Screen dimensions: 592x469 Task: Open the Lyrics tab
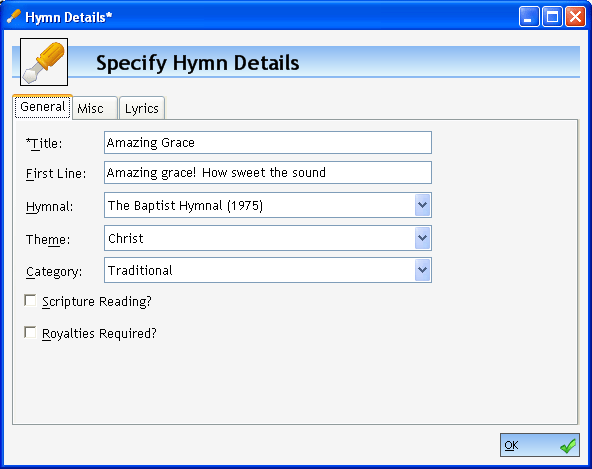142,108
